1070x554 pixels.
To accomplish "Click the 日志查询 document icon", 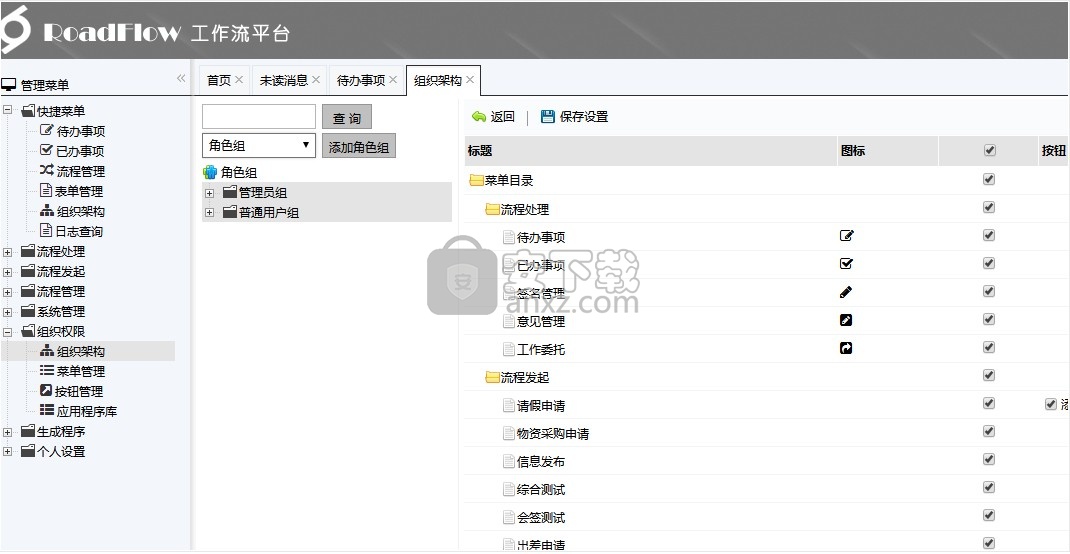I will click(x=46, y=230).
